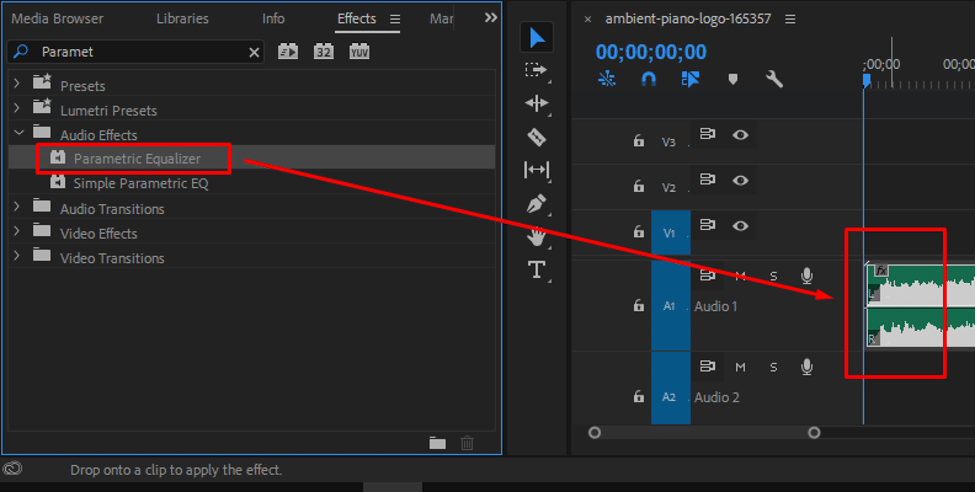The height and width of the screenshot is (493, 977).
Task: Click the delete custom items trash icon
Action: pos(467,443)
